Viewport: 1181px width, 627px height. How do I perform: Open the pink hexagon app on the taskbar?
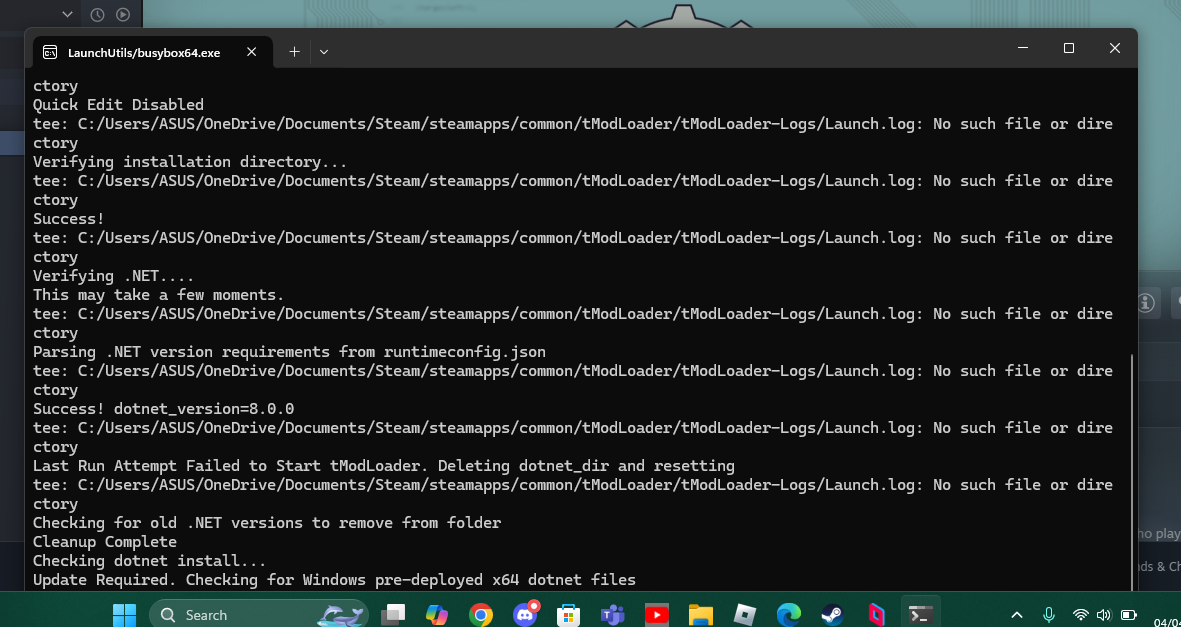[x=876, y=614]
